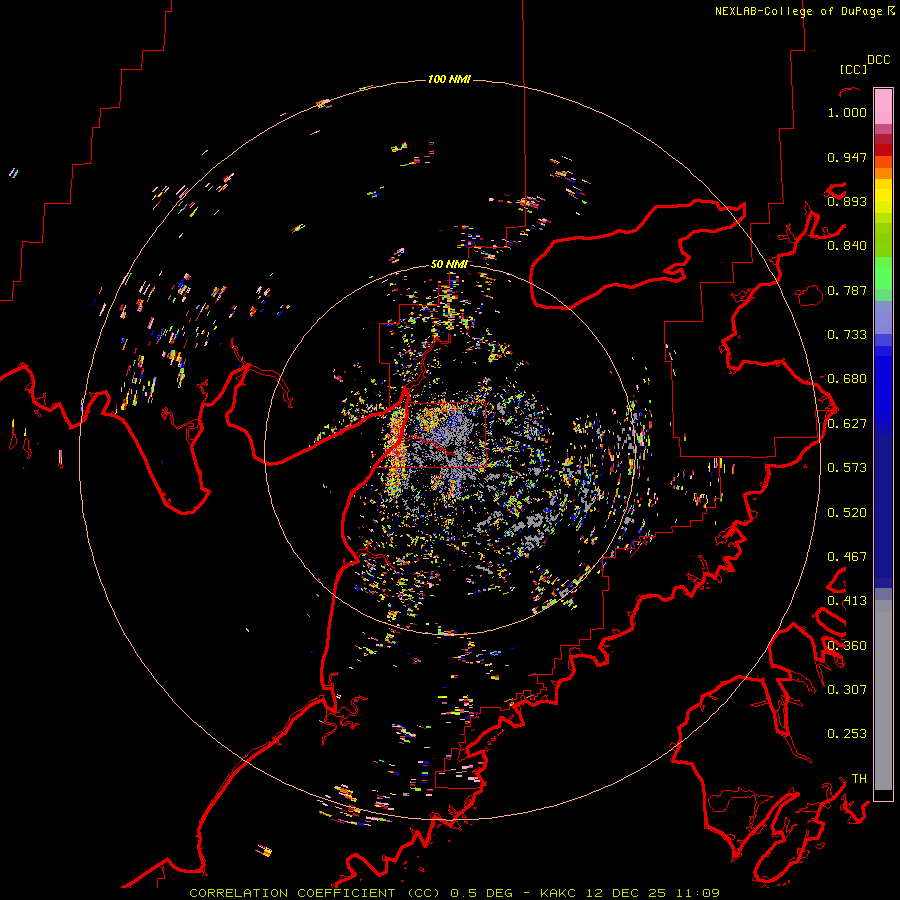This screenshot has height=900, width=900.
Task: Click the gray lower color bar segment
Action: tap(883, 695)
